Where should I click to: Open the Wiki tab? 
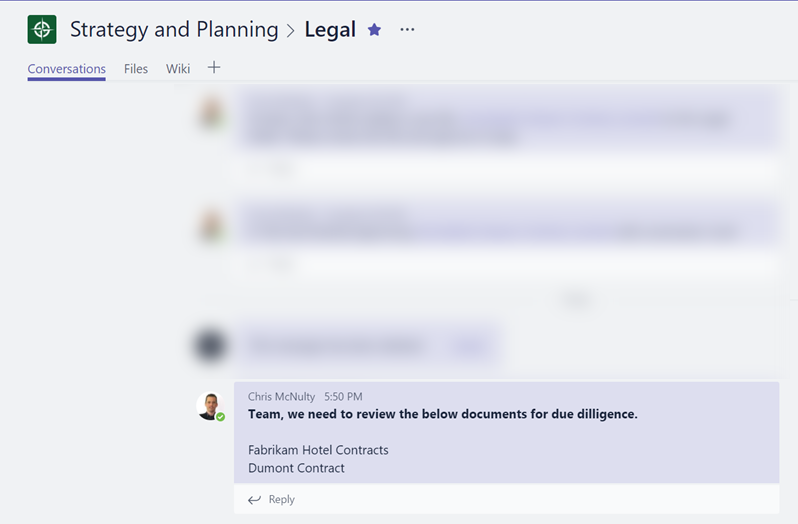pos(178,69)
